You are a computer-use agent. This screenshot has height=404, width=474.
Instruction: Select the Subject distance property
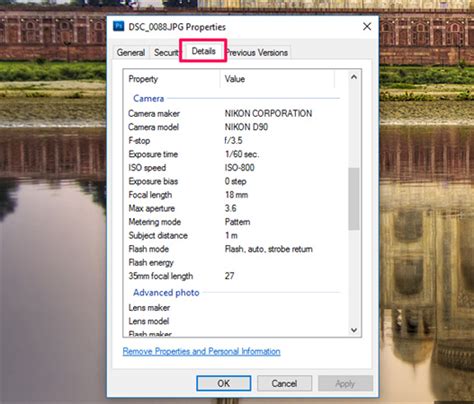tap(158, 236)
